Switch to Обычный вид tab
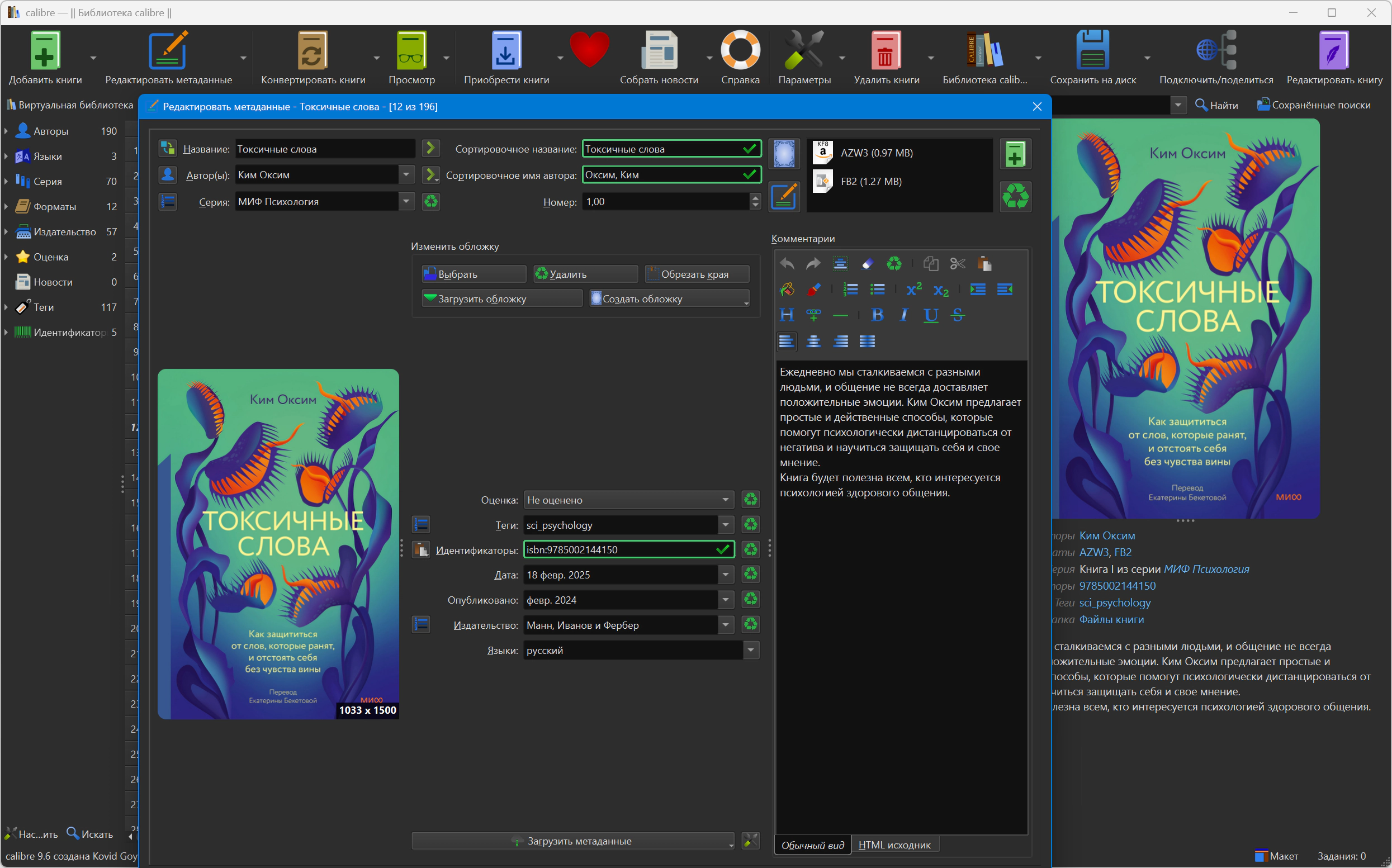 pyautogui.click(x=812, y=845)
